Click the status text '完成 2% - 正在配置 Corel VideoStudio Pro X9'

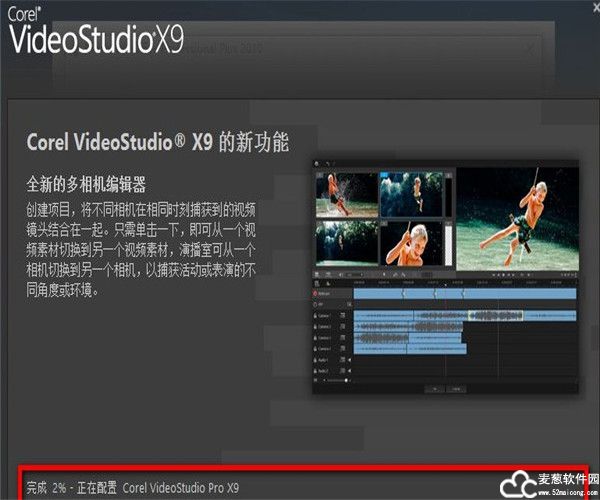[132, 488]
